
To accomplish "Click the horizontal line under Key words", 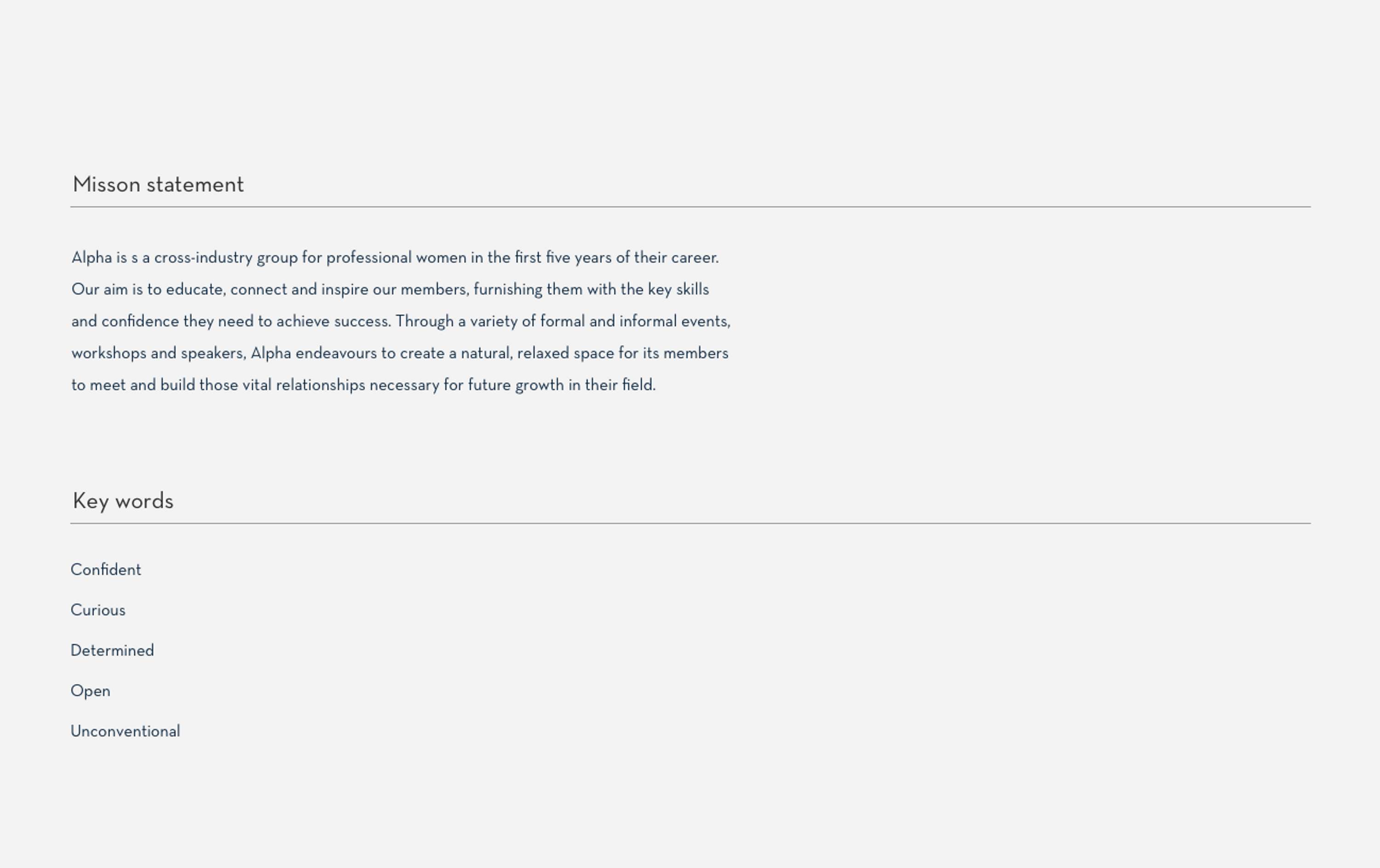I will pyautogui.click(x=690, y=523).
